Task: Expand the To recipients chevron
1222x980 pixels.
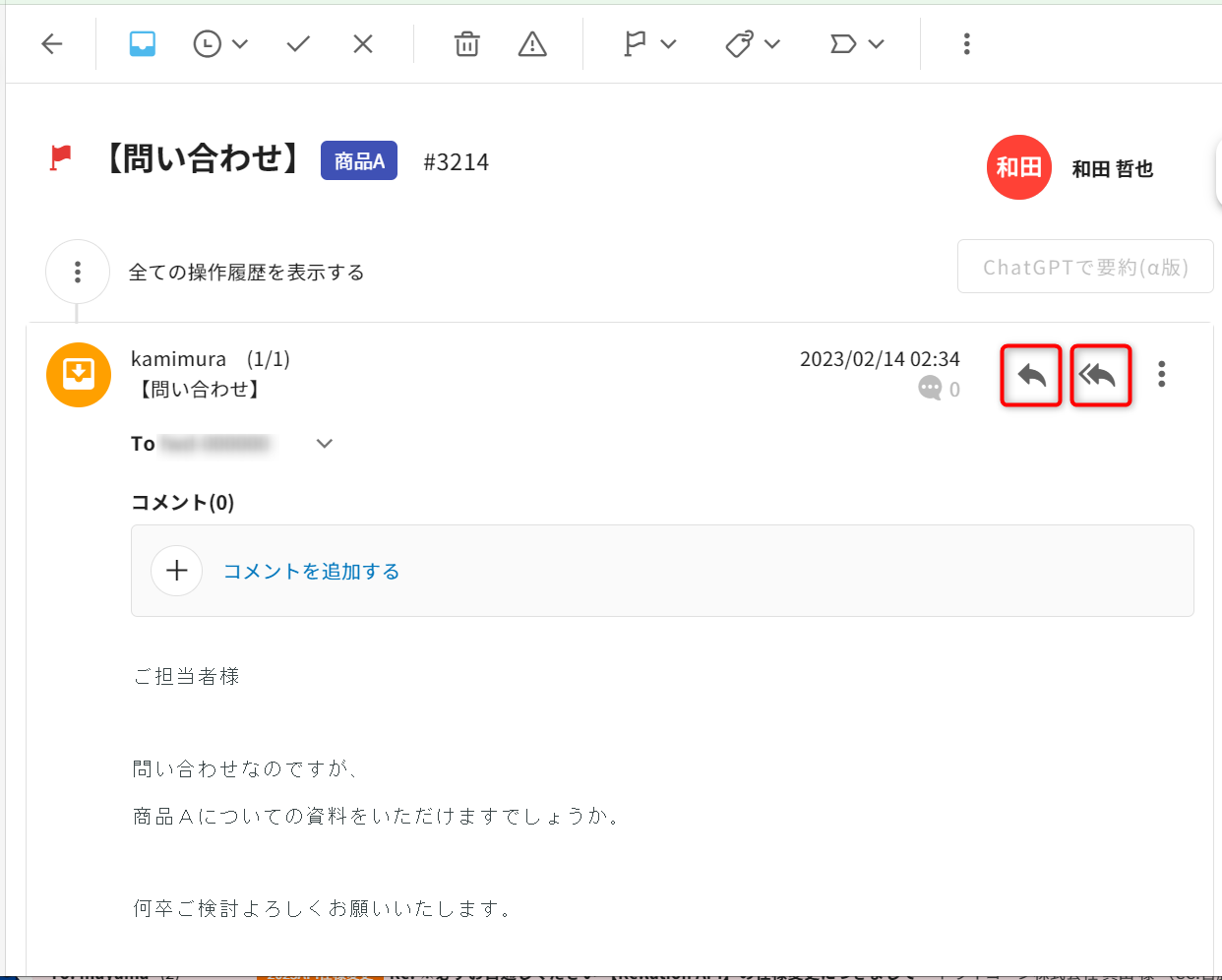Action: tap(325, 444)
